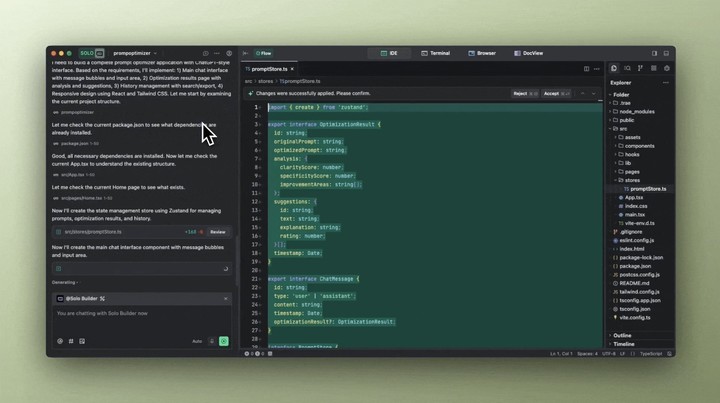
Task: Click the Accept changes button
Action: 551,93
